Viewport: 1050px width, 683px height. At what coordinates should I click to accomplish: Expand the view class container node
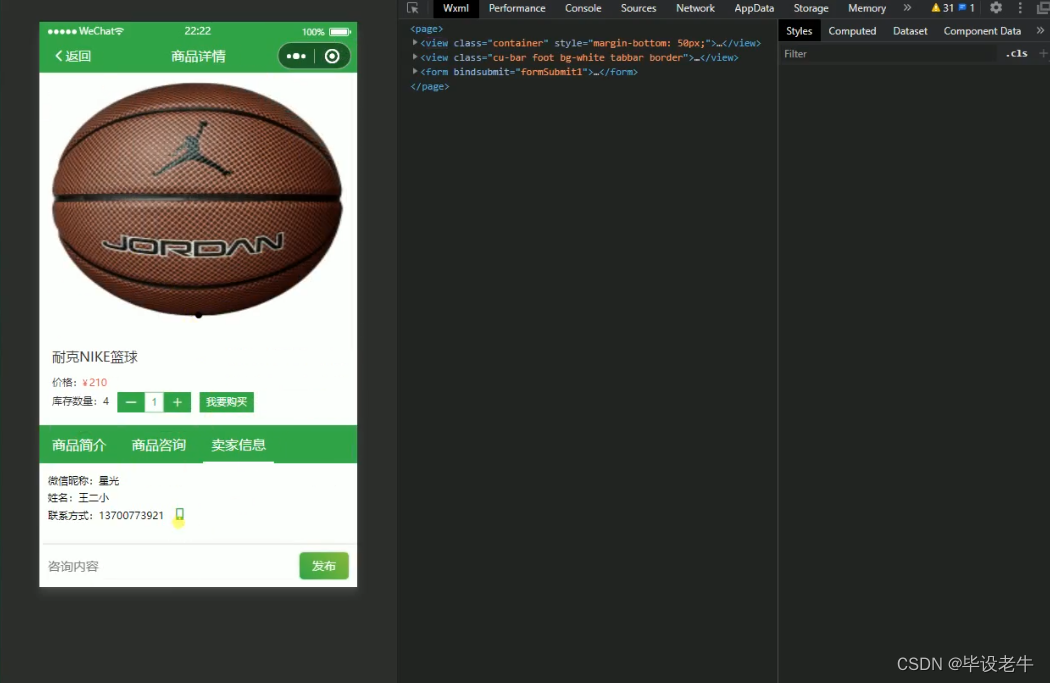pos(415,42)
